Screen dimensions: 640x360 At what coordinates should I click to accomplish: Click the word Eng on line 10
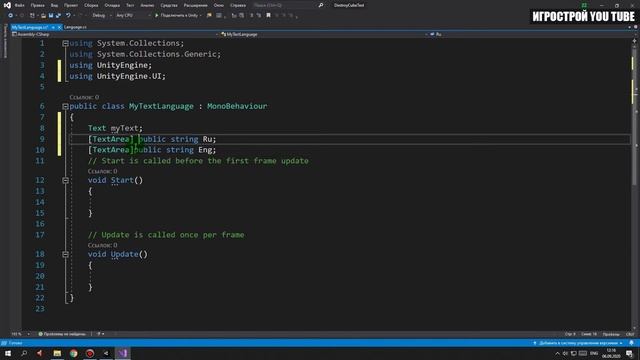click(x=205, y=150)
